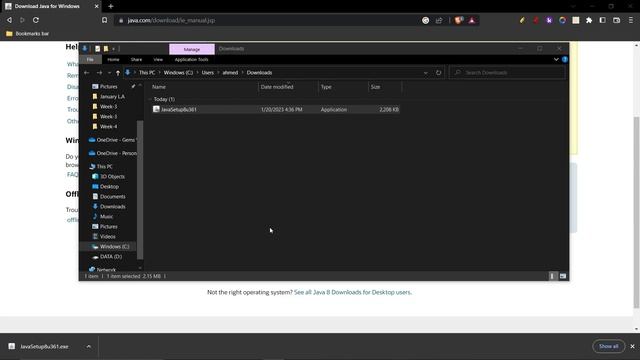Open the Home ribbon tab
640x360 pixels.
click(113, 60)
